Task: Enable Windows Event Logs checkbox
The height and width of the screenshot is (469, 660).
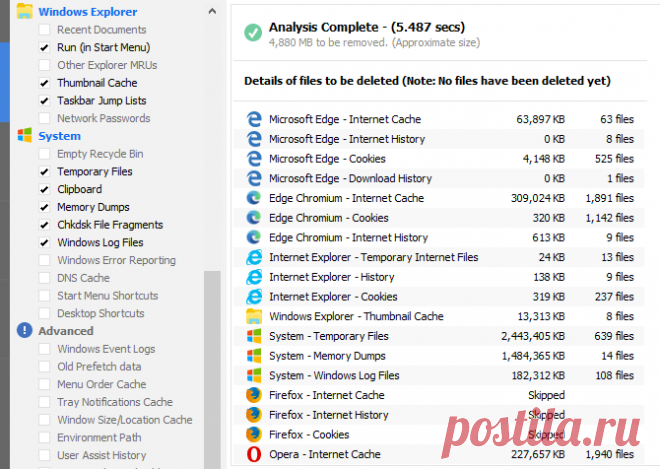Action: [44, 349]
